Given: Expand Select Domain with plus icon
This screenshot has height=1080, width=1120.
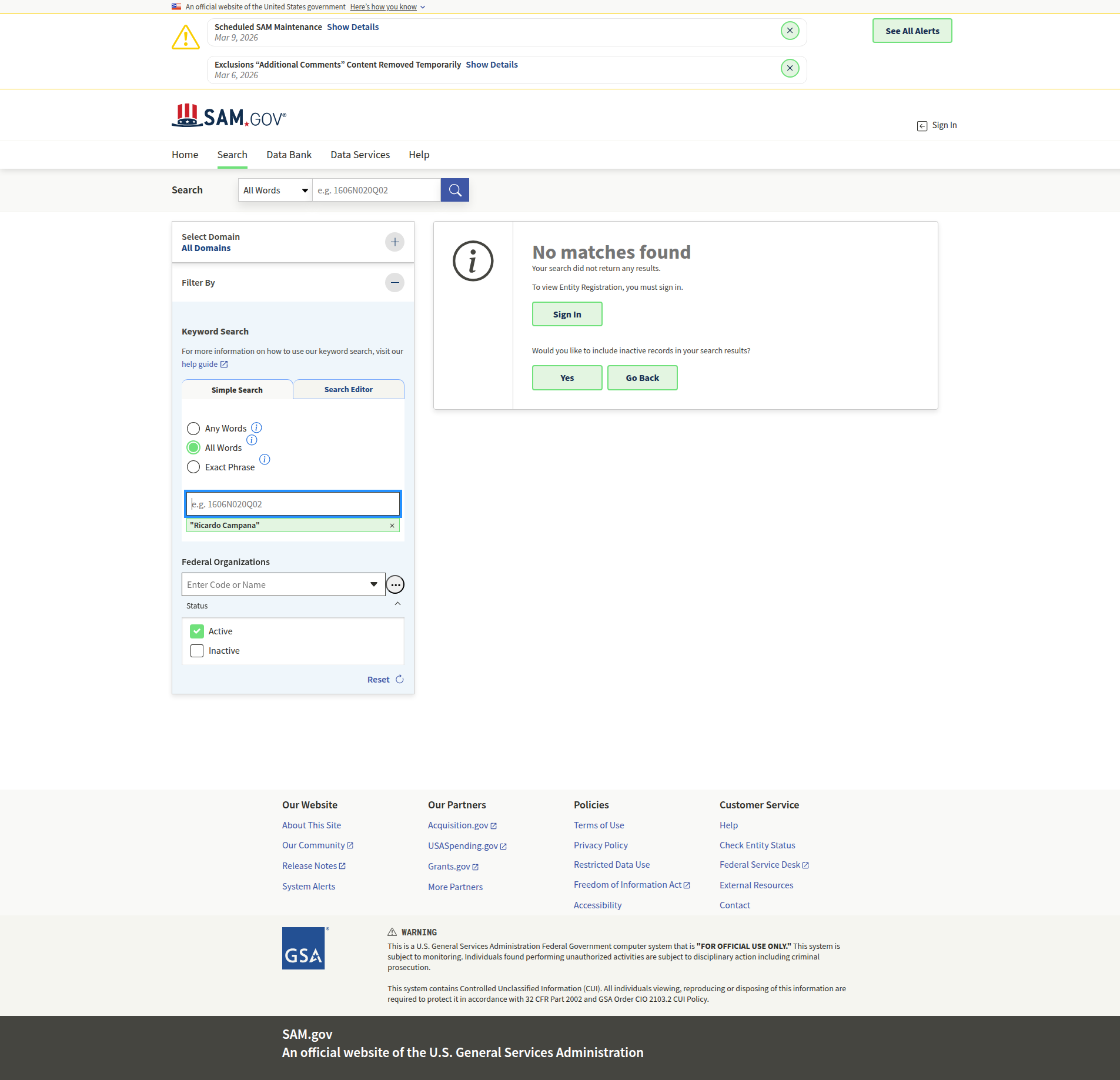Looking at the screenshot, I should point(394,242).
